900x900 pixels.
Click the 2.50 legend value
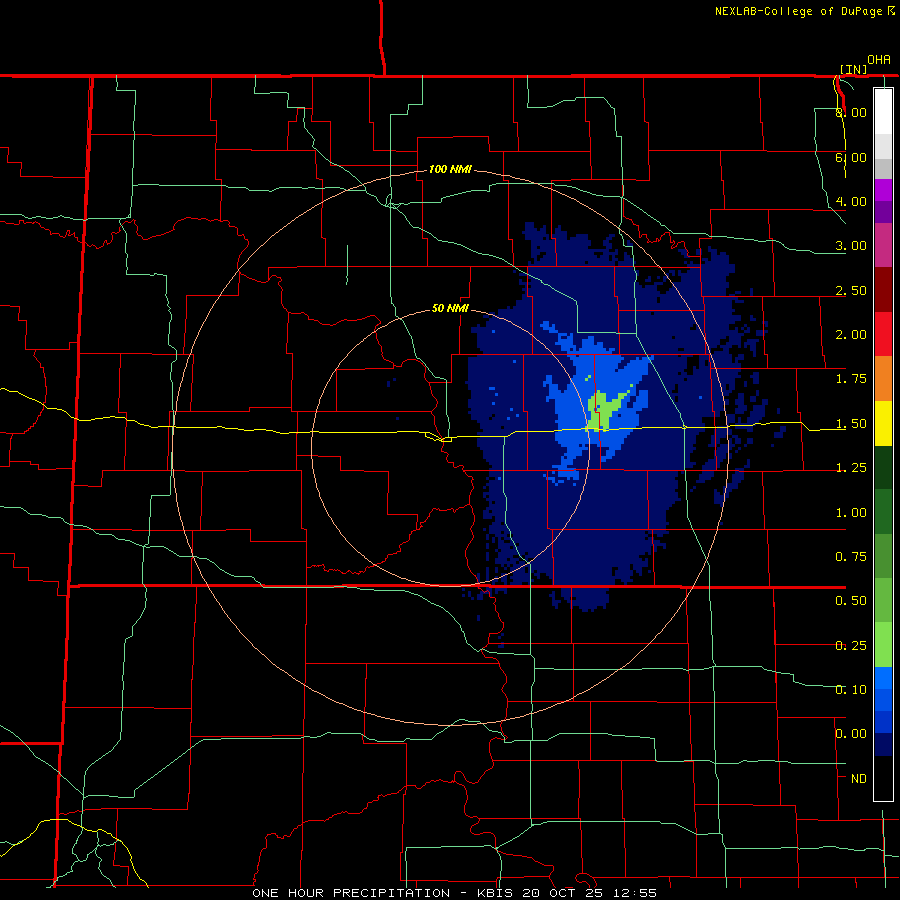coord(851,290)
